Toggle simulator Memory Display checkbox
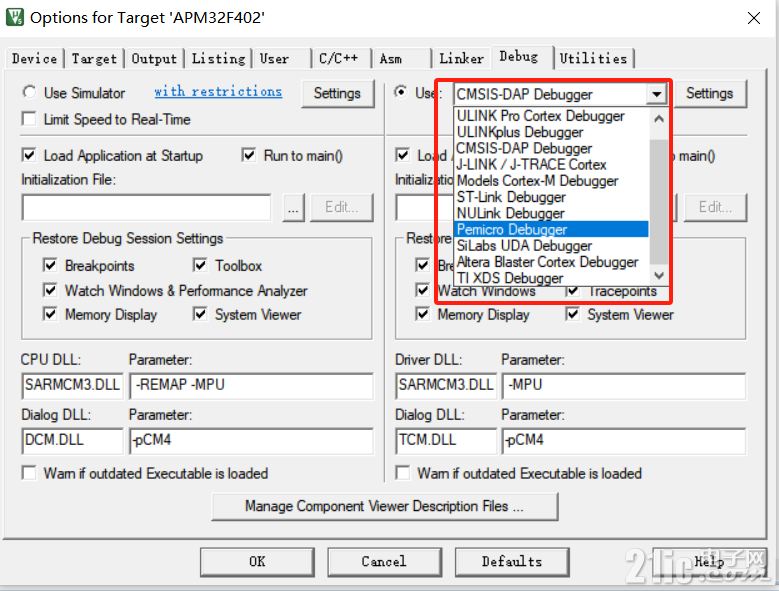The height and width of the screenshot is (591, 779). [50, 314]
